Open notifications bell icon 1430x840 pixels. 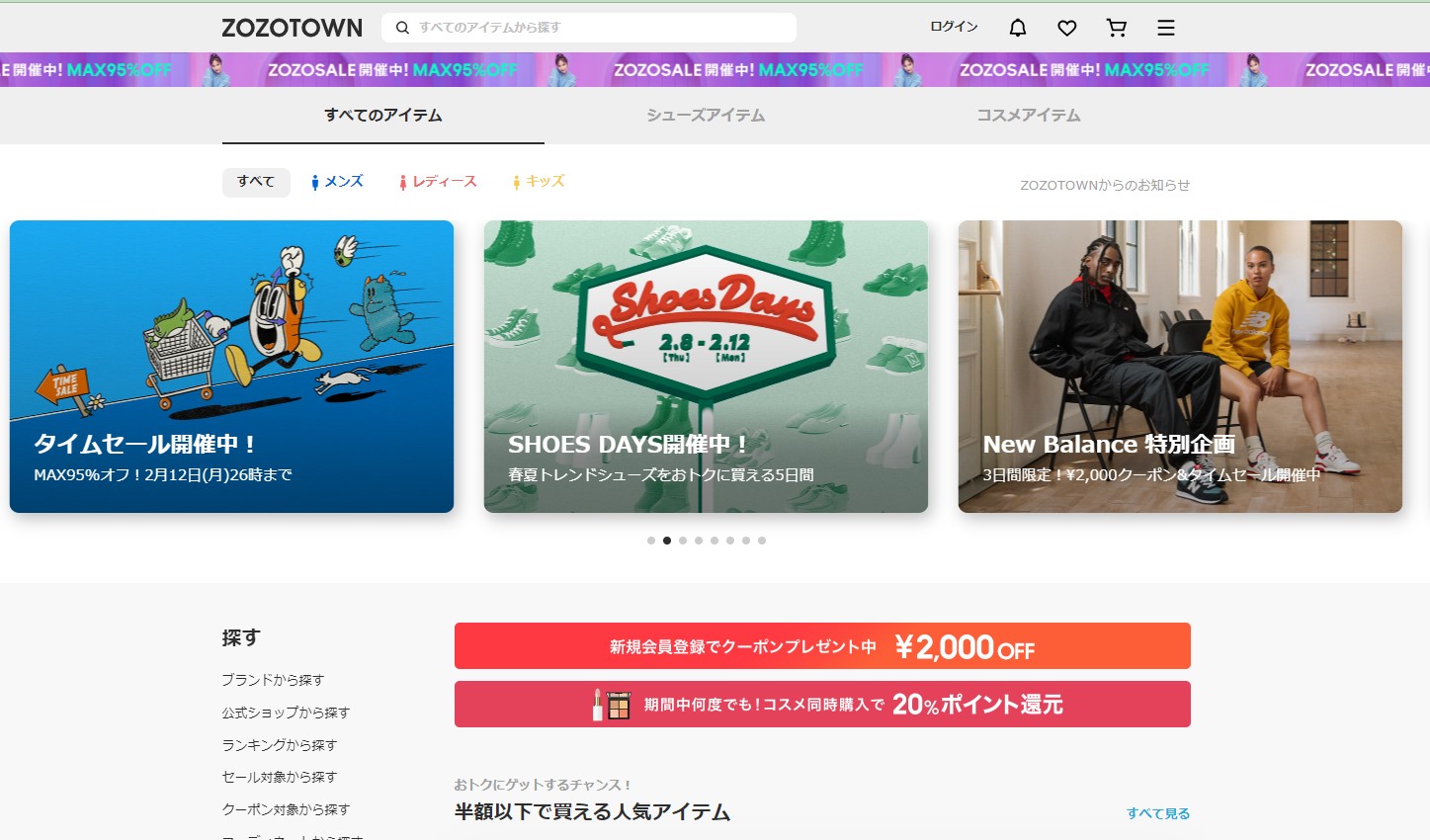click(1018, 28)
